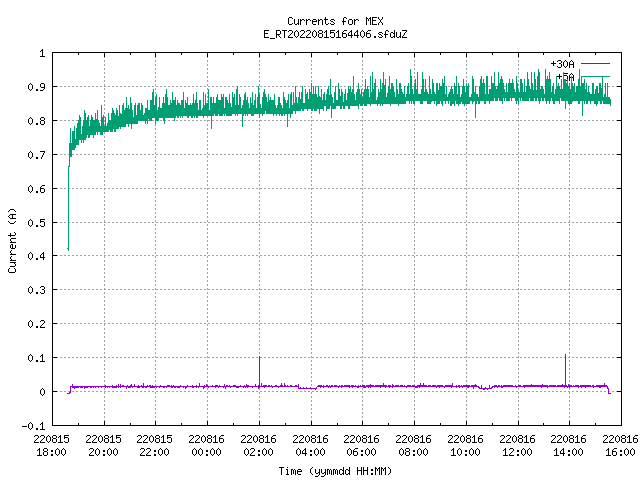This screenshot has width=640, height=480.
Task: Click the x-axis label 220816 00:00
Action: 207,446
